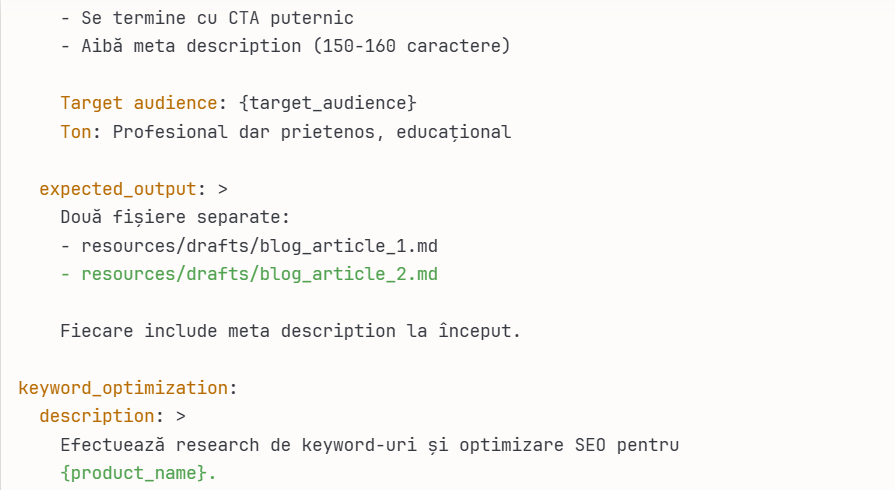Viewport: 895px width, 490px height.
Task: Click the ">" block indicator after description
Action: [x=180, y=415]
